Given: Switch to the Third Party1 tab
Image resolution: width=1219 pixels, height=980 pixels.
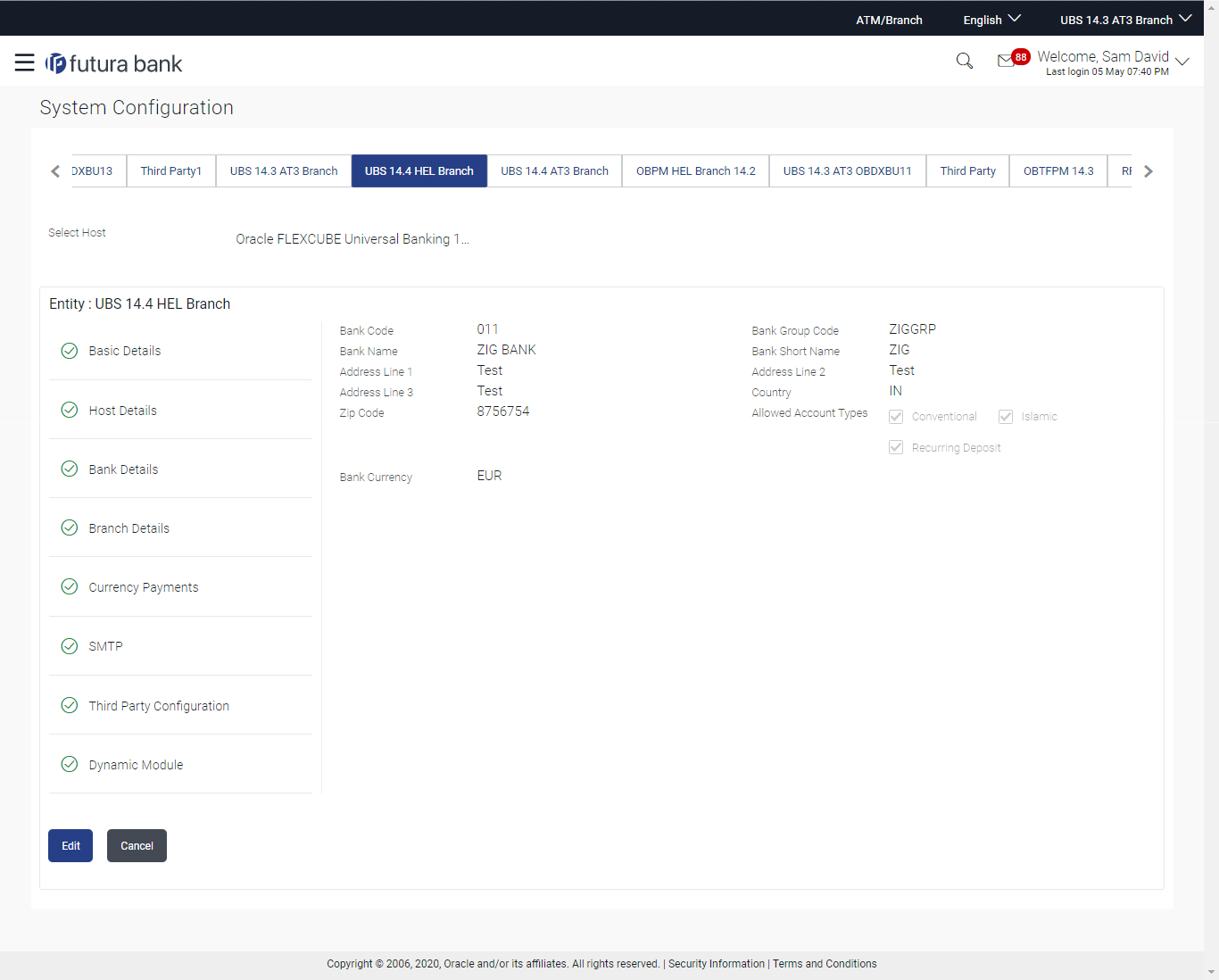Looking at the screenshot, I should coord(171,170).
